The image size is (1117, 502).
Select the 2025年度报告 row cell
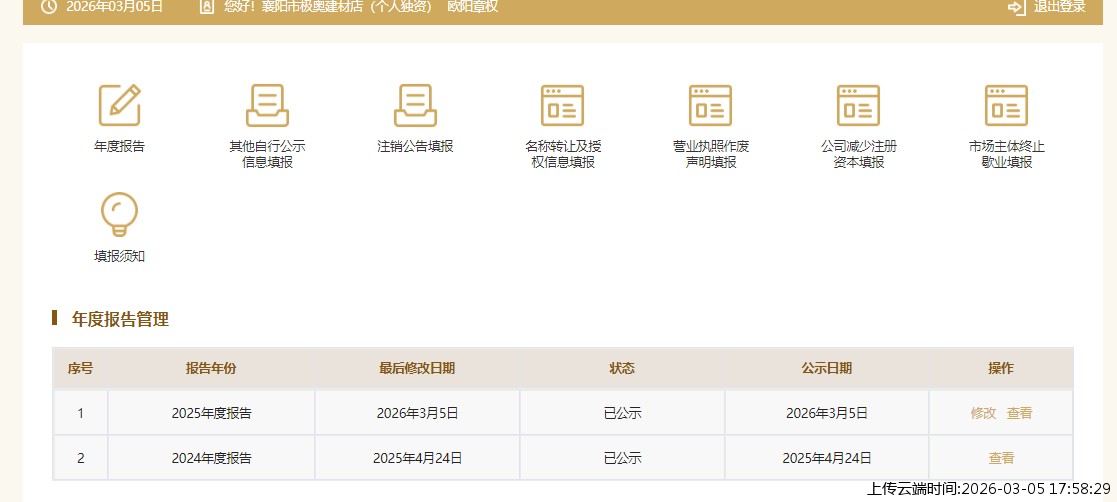tap(211, 413)
